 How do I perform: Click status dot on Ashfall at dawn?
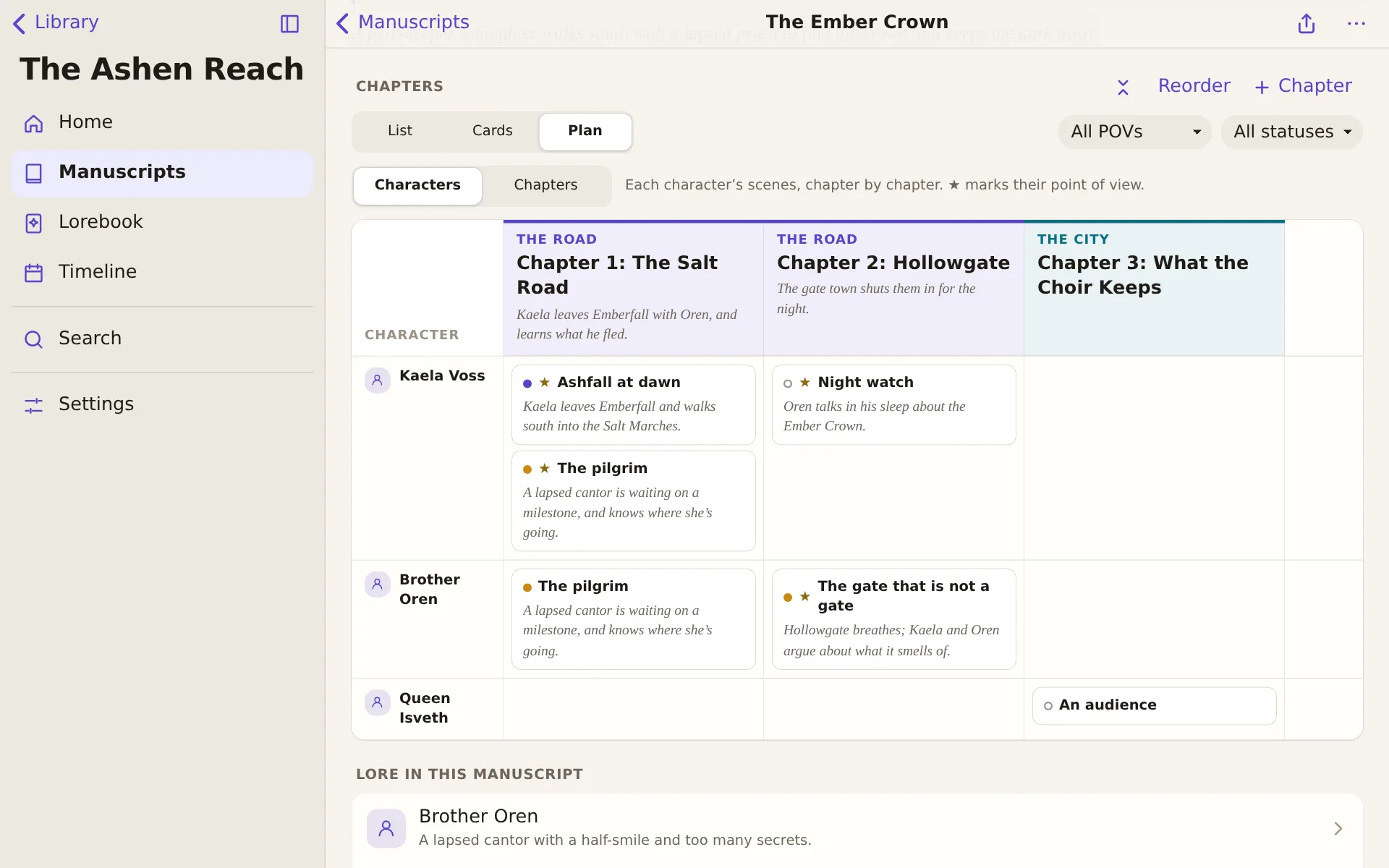[x=527, y=383]
